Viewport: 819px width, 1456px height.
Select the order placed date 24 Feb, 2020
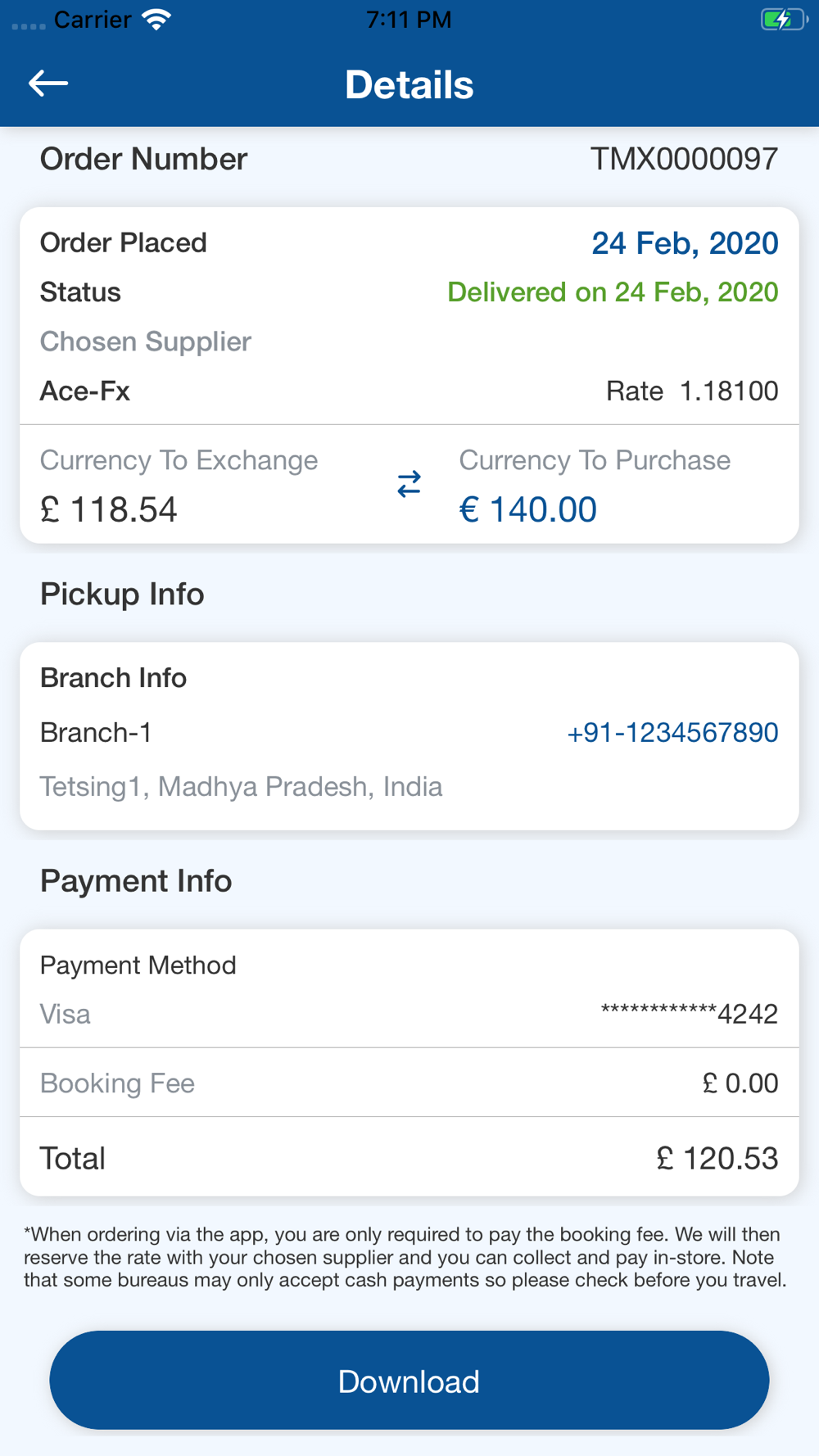(x=684, y=243)
